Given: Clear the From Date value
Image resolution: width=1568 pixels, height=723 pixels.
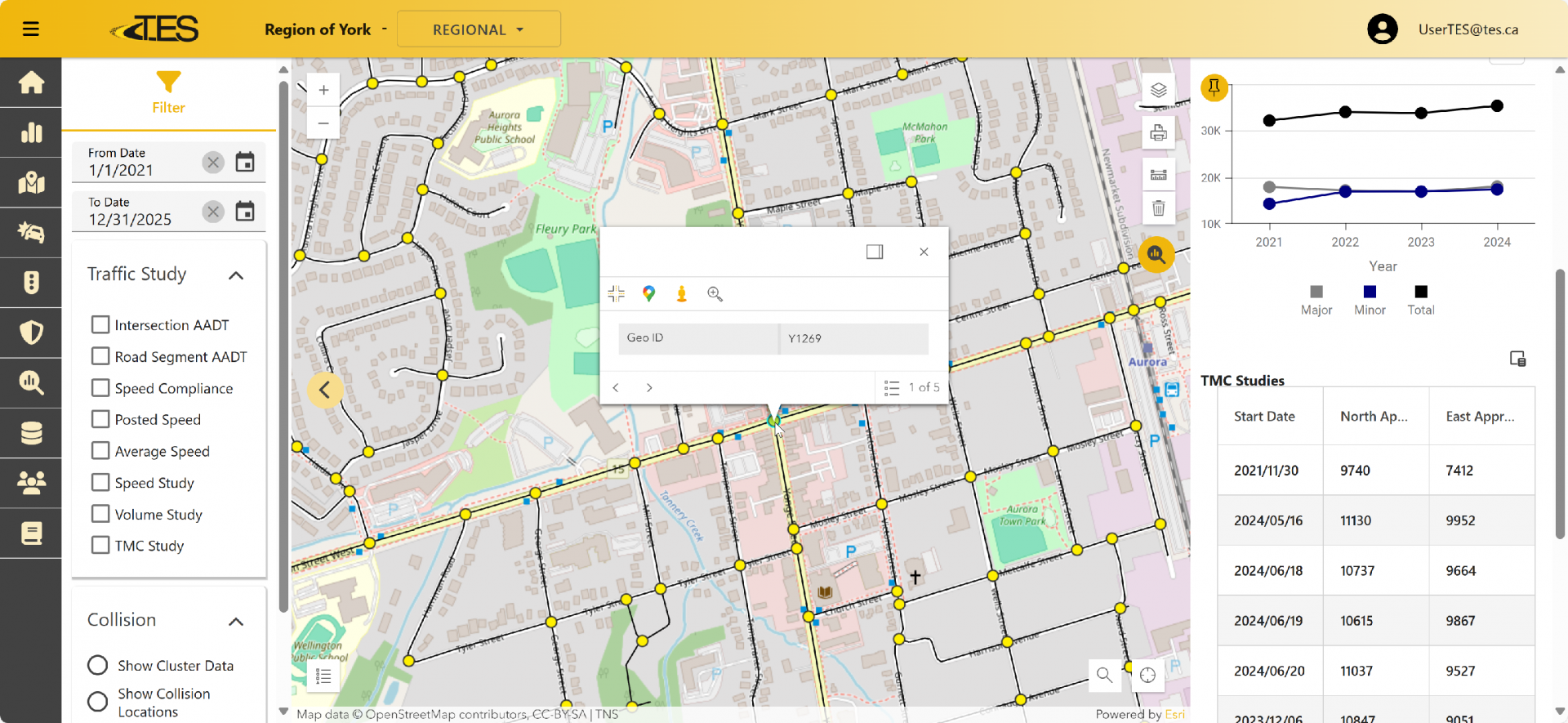Looking at the screenshot, I should [213, 162].
